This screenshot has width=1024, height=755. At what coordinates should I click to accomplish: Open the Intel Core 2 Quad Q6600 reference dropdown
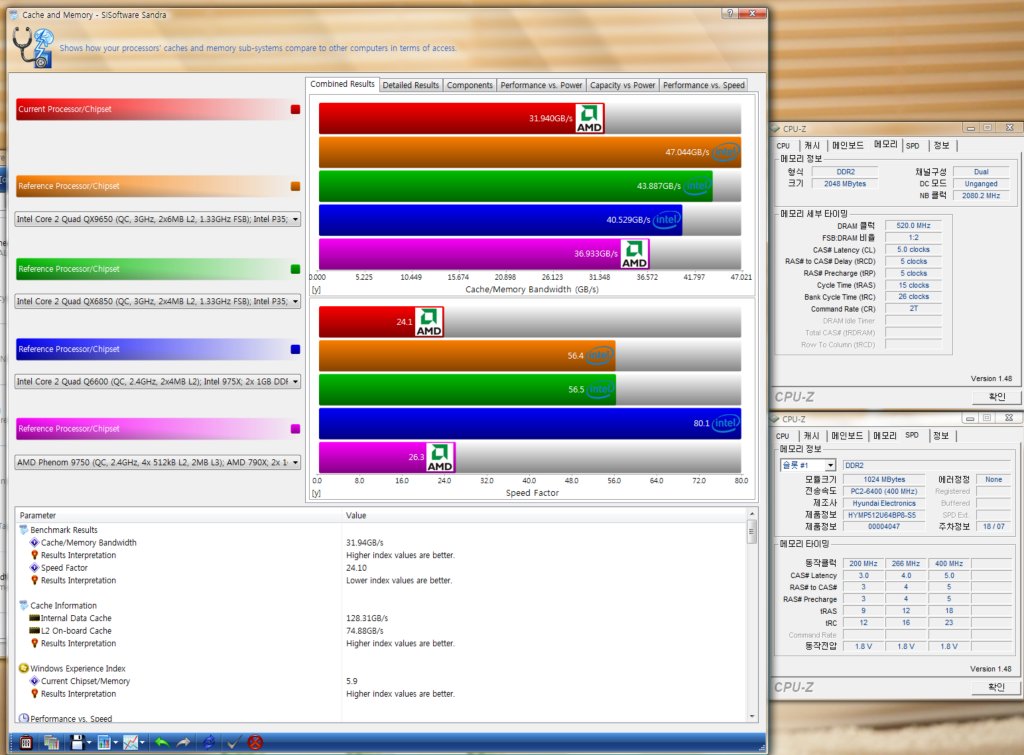[x=157, y=381]
